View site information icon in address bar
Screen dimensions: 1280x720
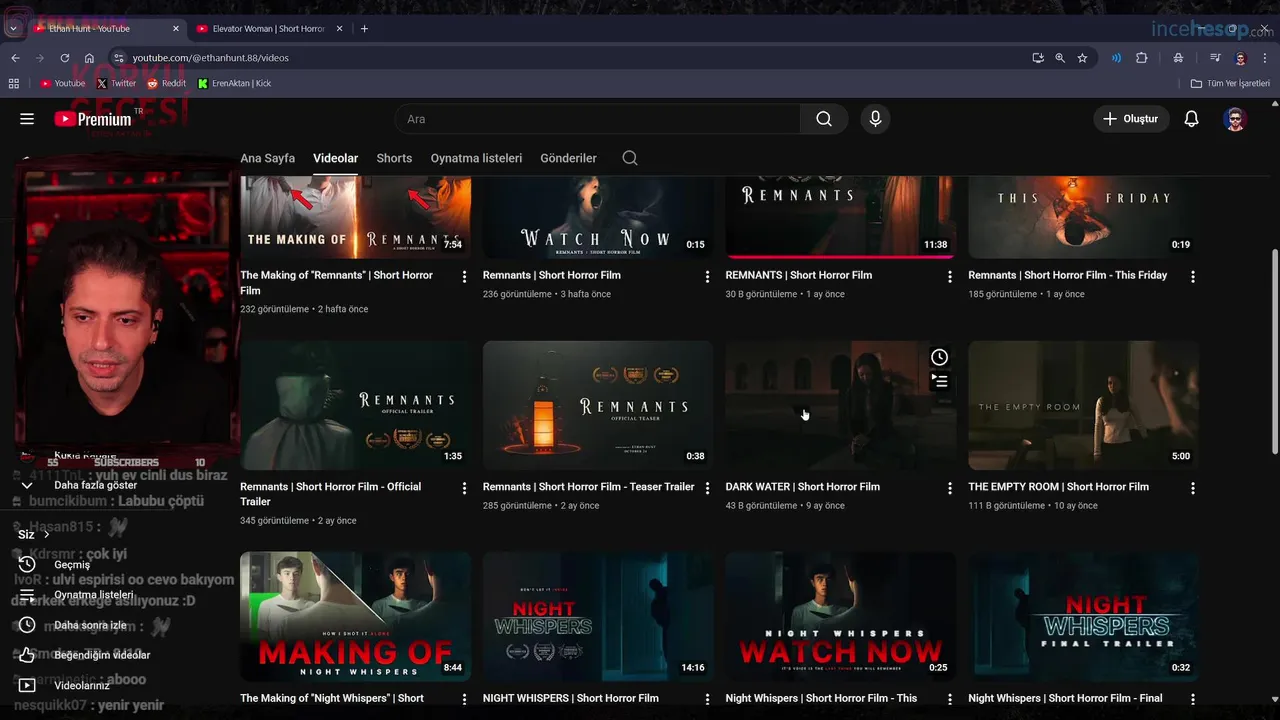click(118, 58)
